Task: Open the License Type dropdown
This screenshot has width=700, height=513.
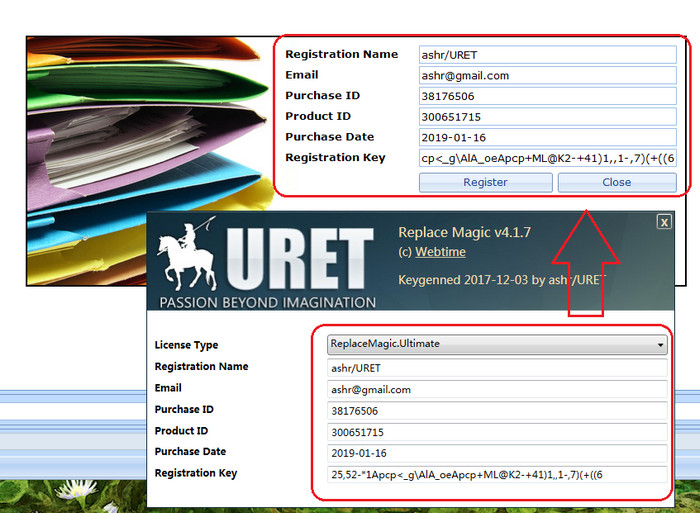Action: coord(497,344)
